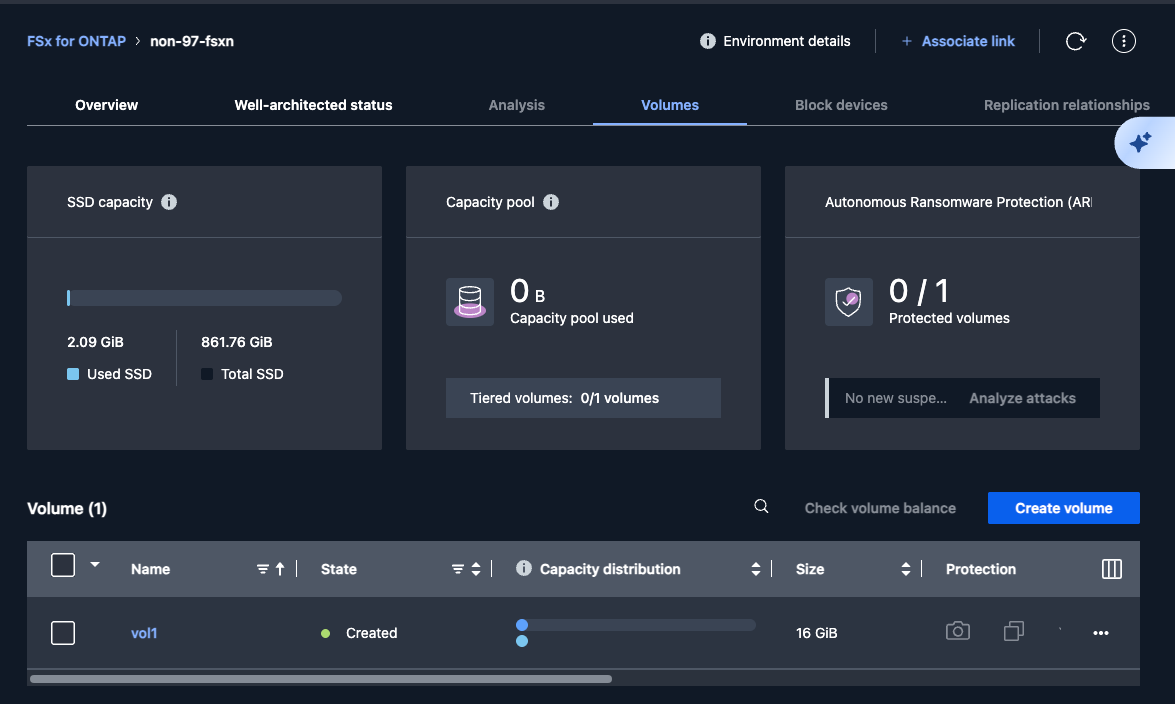This screenshot has width=1175, height=704.
Task: Click the SSD capacity info icon
Action: (169, 202)
